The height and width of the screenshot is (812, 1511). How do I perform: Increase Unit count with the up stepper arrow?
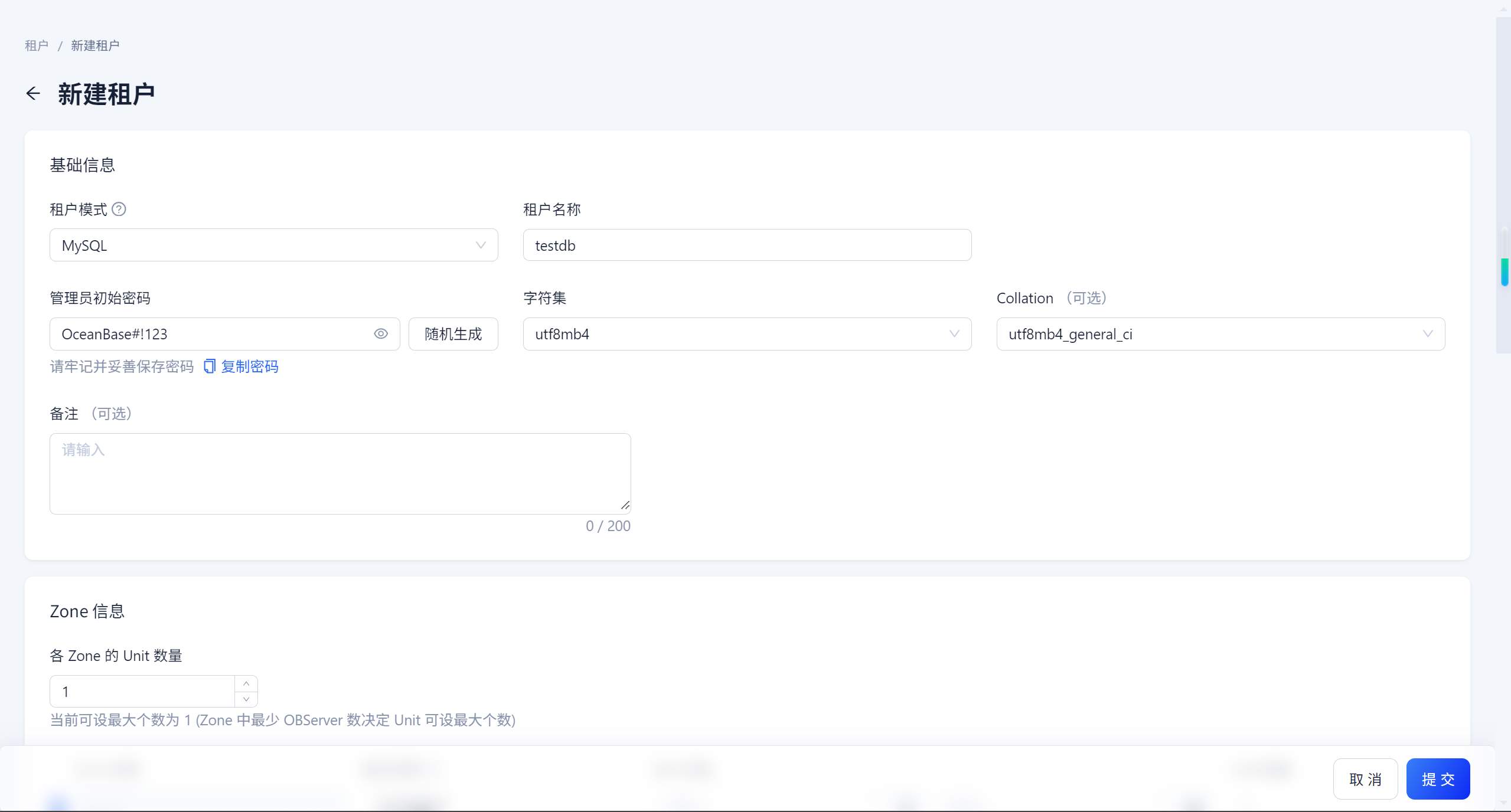[x=246, y=683]
